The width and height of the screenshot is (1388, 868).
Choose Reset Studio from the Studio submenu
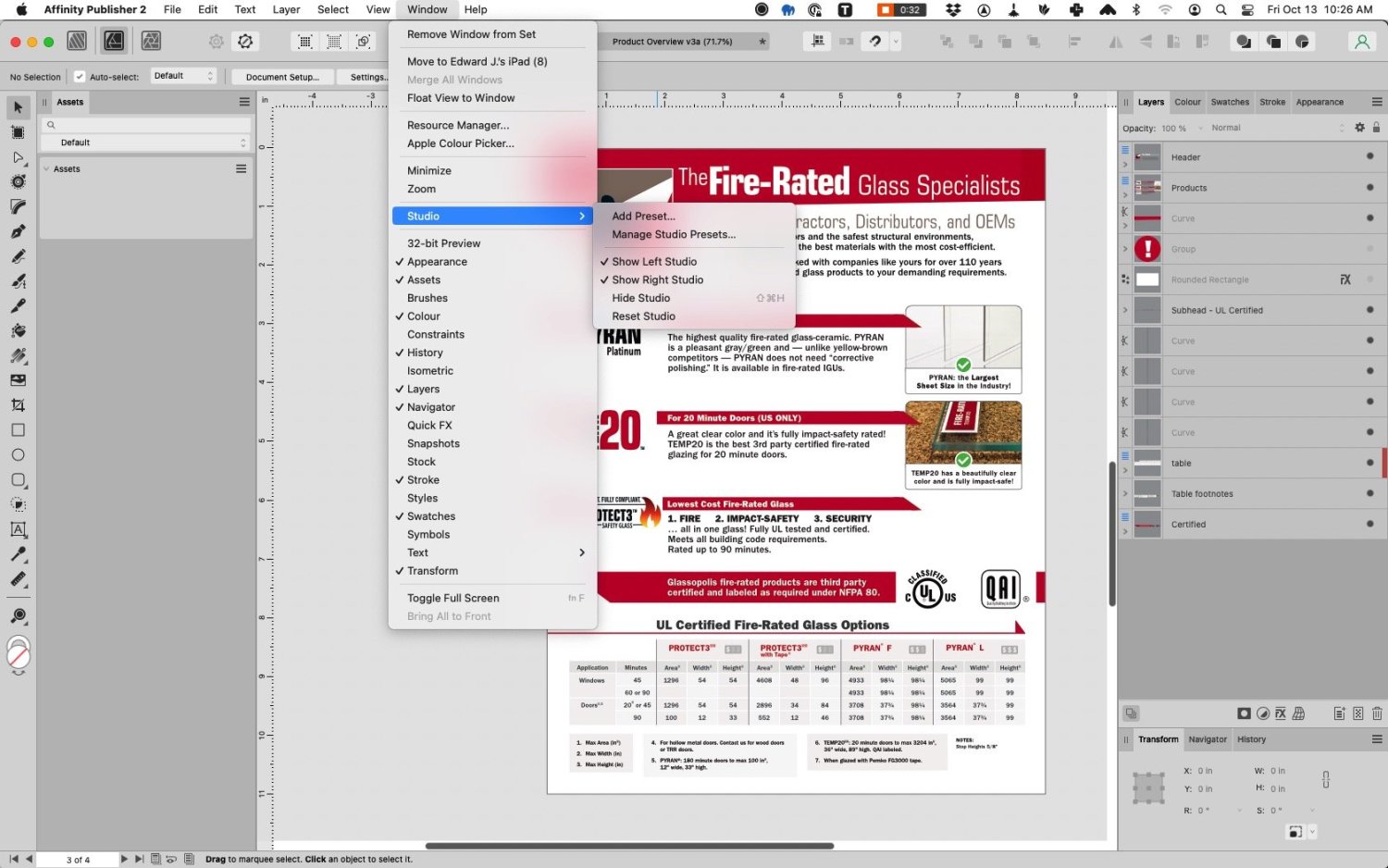tap(643, 316)
